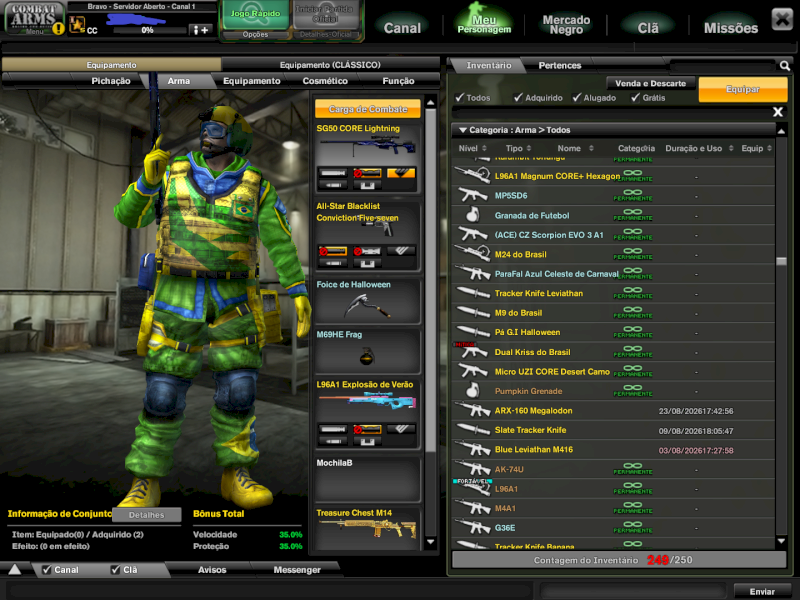Viewport: 800px width, 600px height.
Task: Click the Enviar chat button
Action: [762, 591]
